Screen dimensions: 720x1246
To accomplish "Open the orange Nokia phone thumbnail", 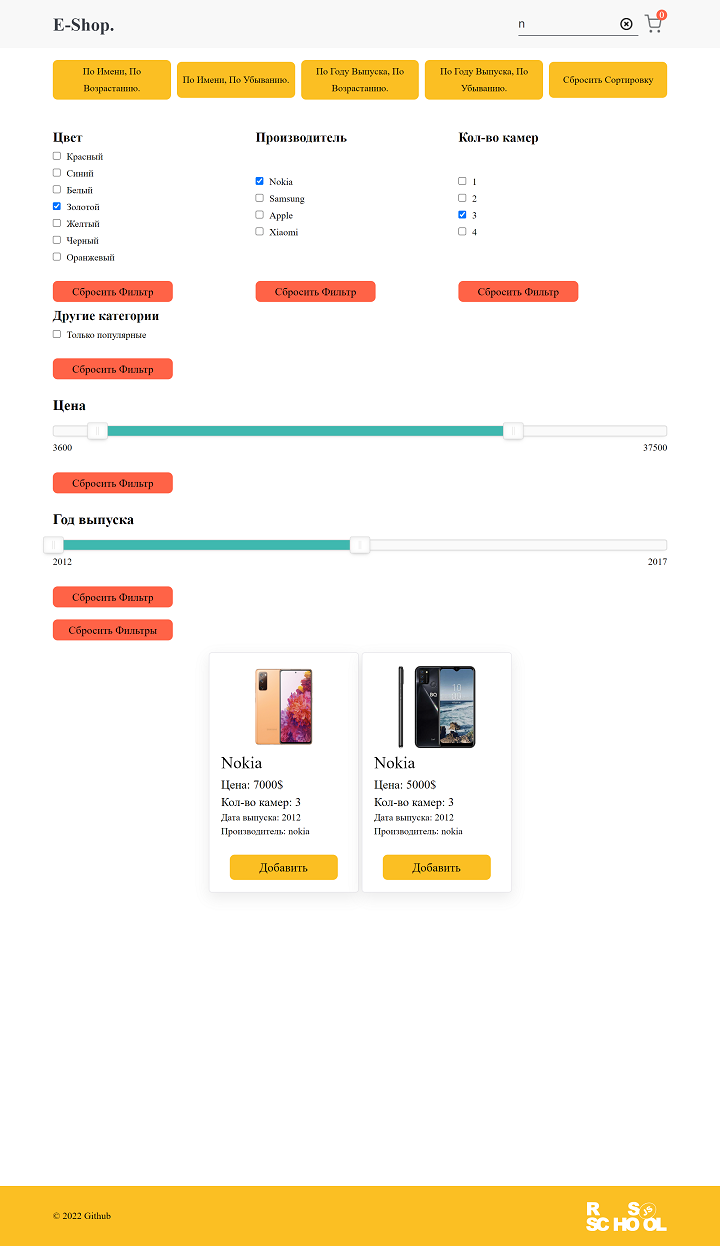I will [283, 707].
